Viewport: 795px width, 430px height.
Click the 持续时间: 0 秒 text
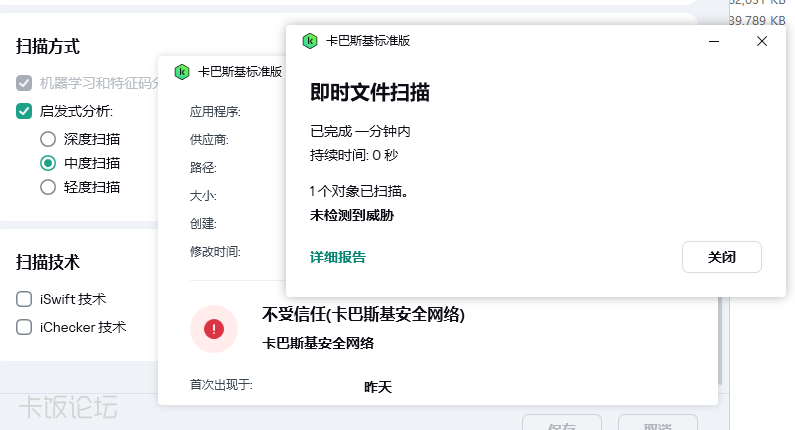[354, 155]
